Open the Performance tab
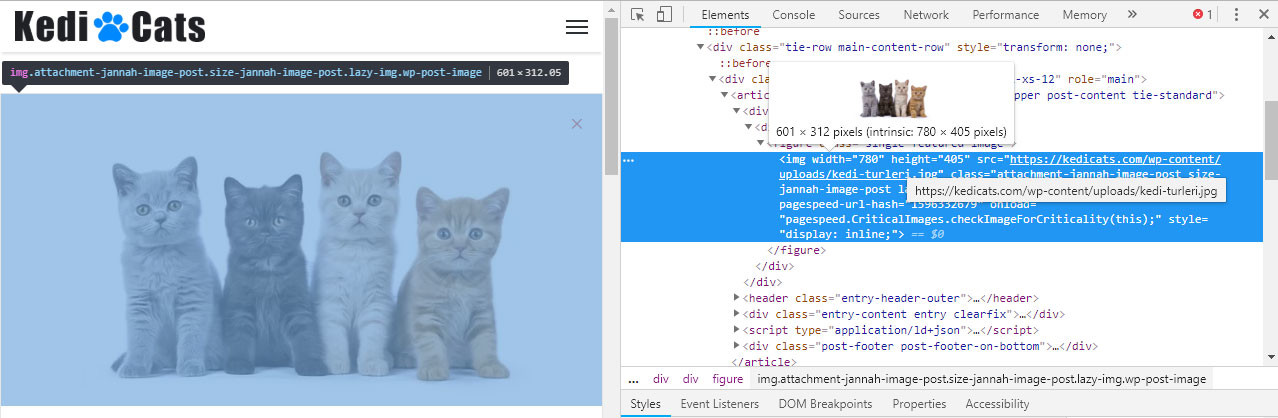This screenshot has width=1278, height=418. (x=1006, y=14)
